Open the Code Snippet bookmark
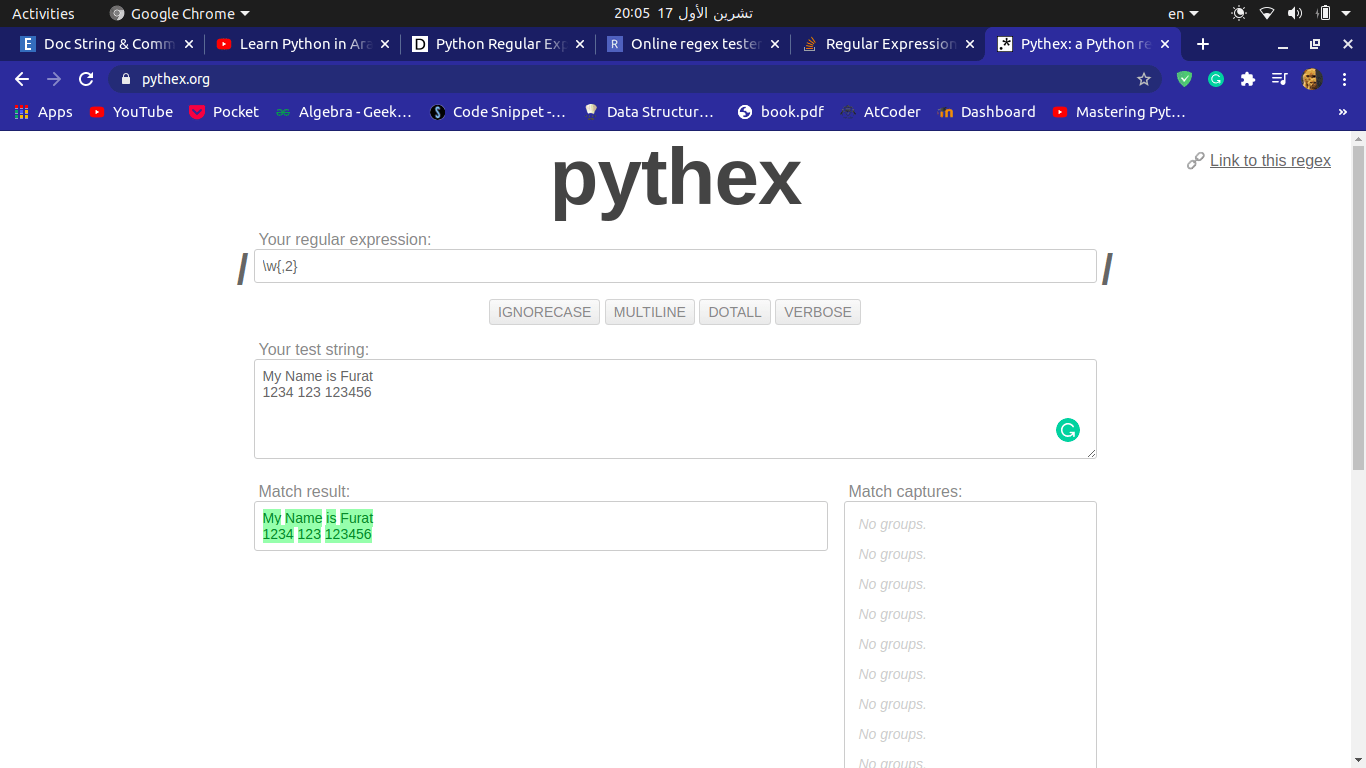The height and width of the screenshot is (768, 1366). coord(498,112)
